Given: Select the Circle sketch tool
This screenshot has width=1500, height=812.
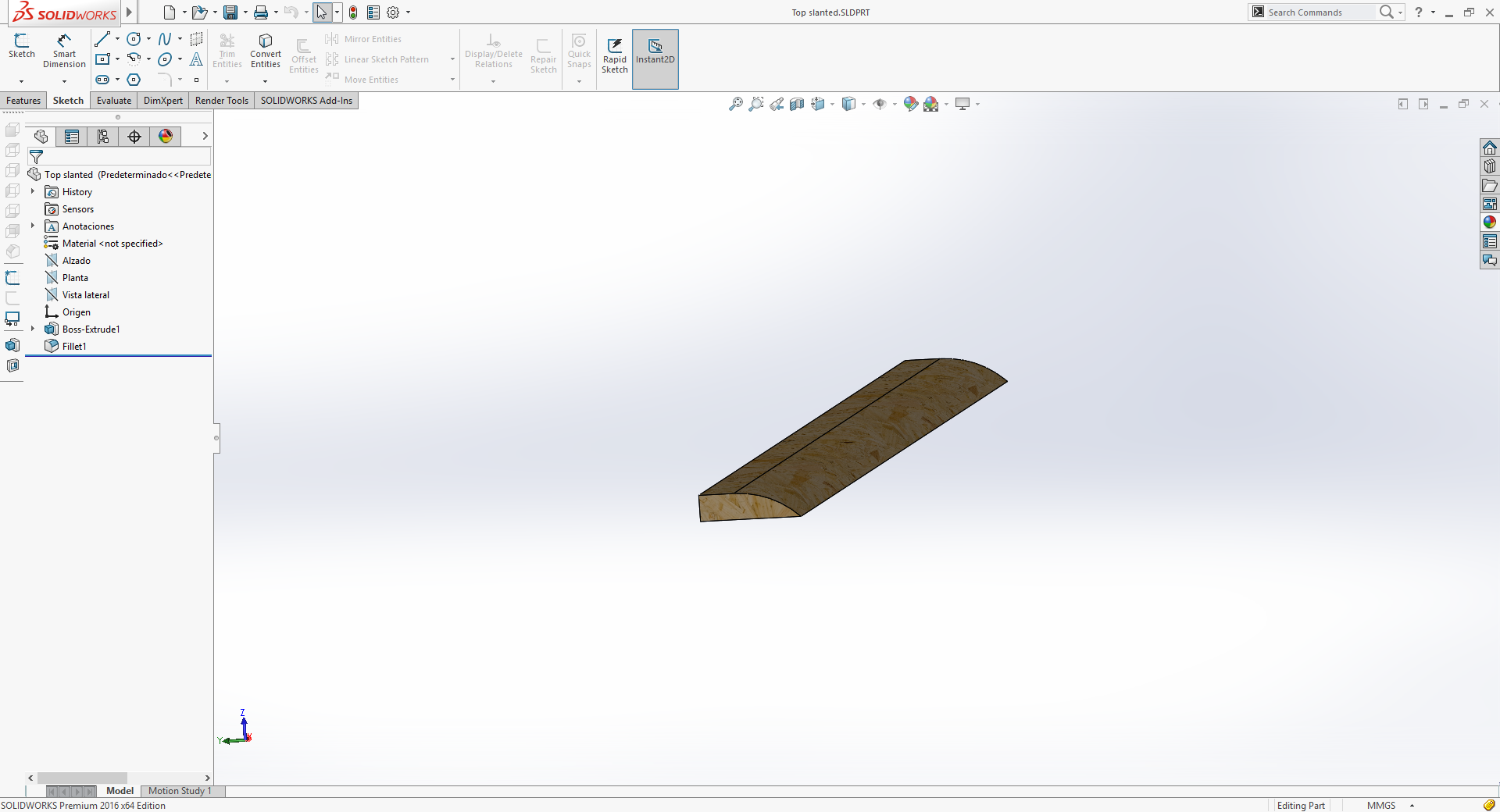Looking at the screenshot, I should click(134, 39).
